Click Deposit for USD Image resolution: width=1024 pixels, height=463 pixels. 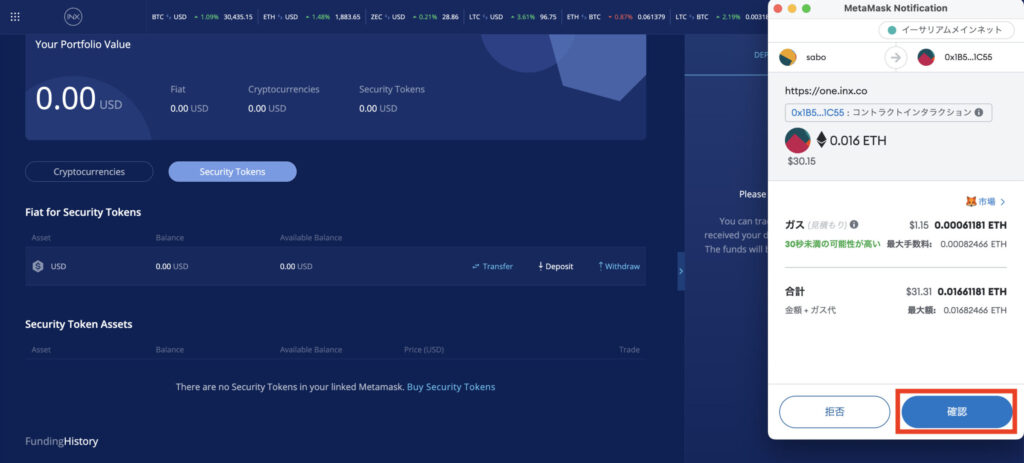click(x=555, y=267)
